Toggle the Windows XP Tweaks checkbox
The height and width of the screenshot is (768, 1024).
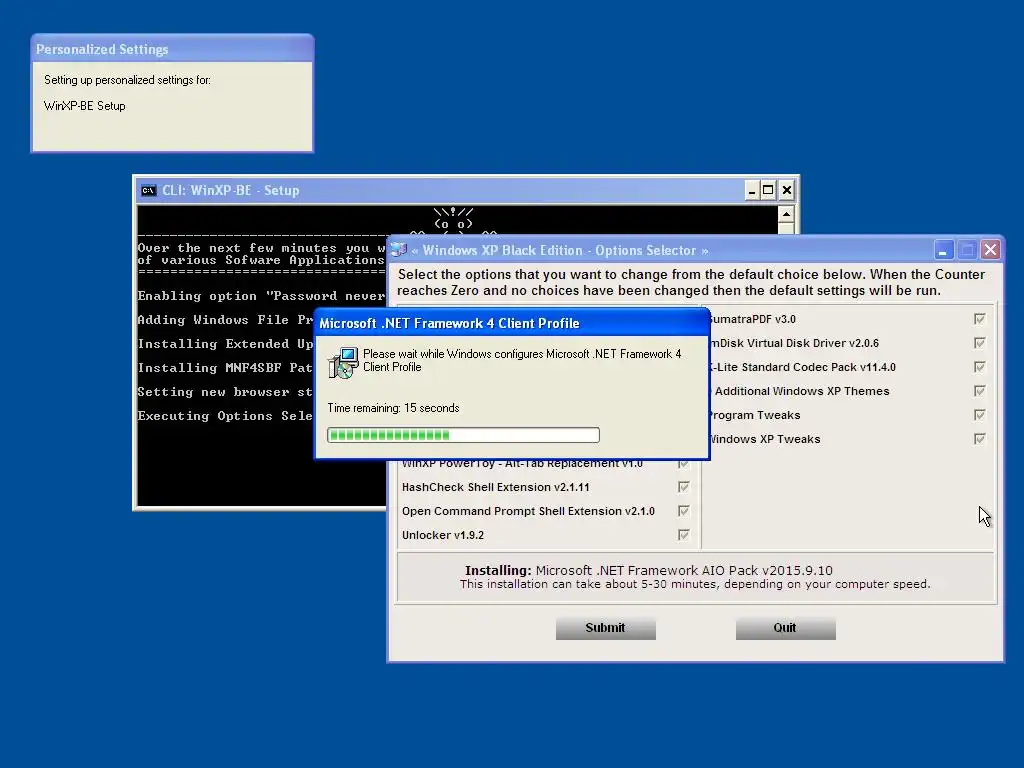click(979, 439)
